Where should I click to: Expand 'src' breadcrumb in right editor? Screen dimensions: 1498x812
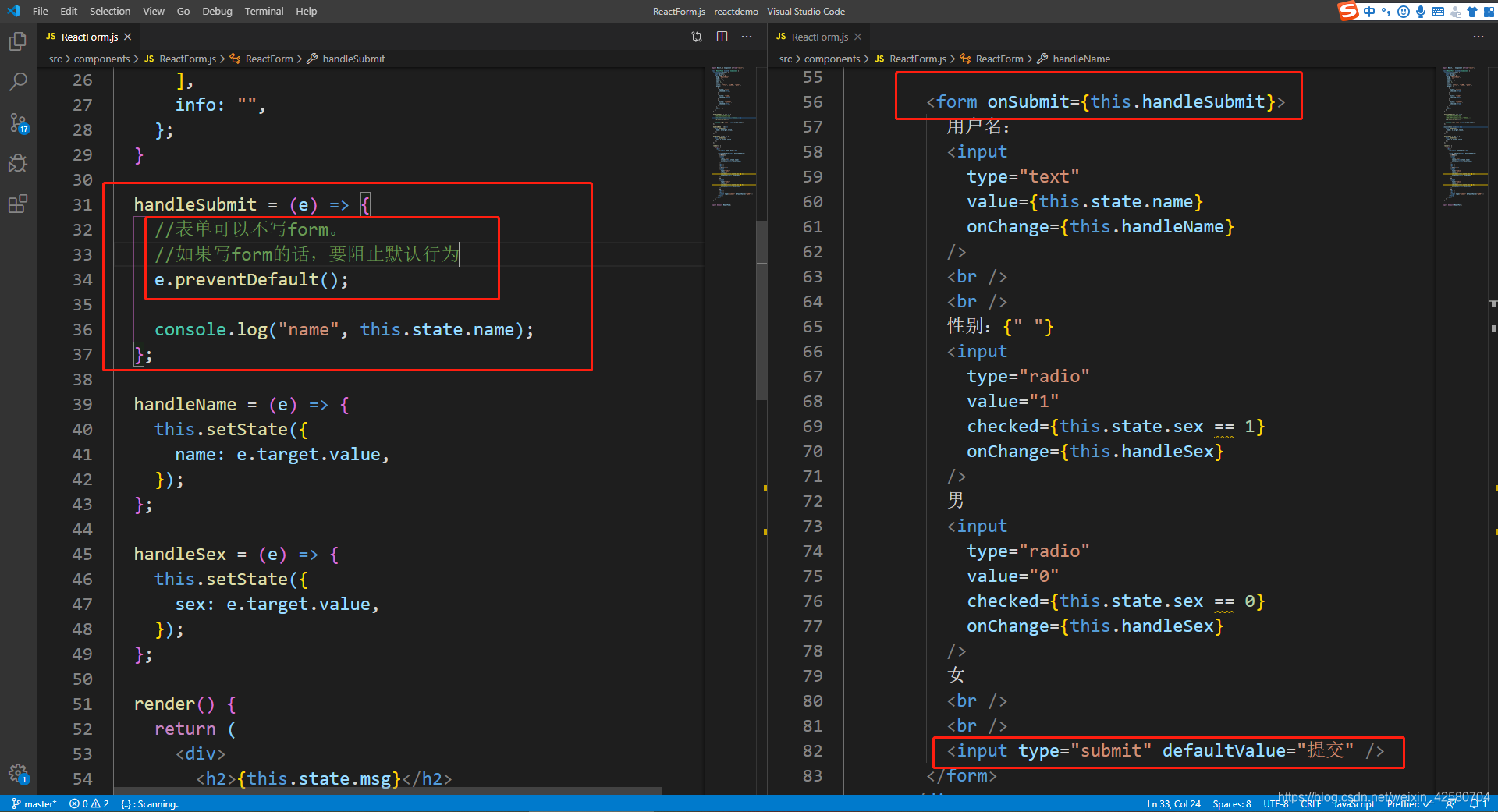(x=786, y=59)
